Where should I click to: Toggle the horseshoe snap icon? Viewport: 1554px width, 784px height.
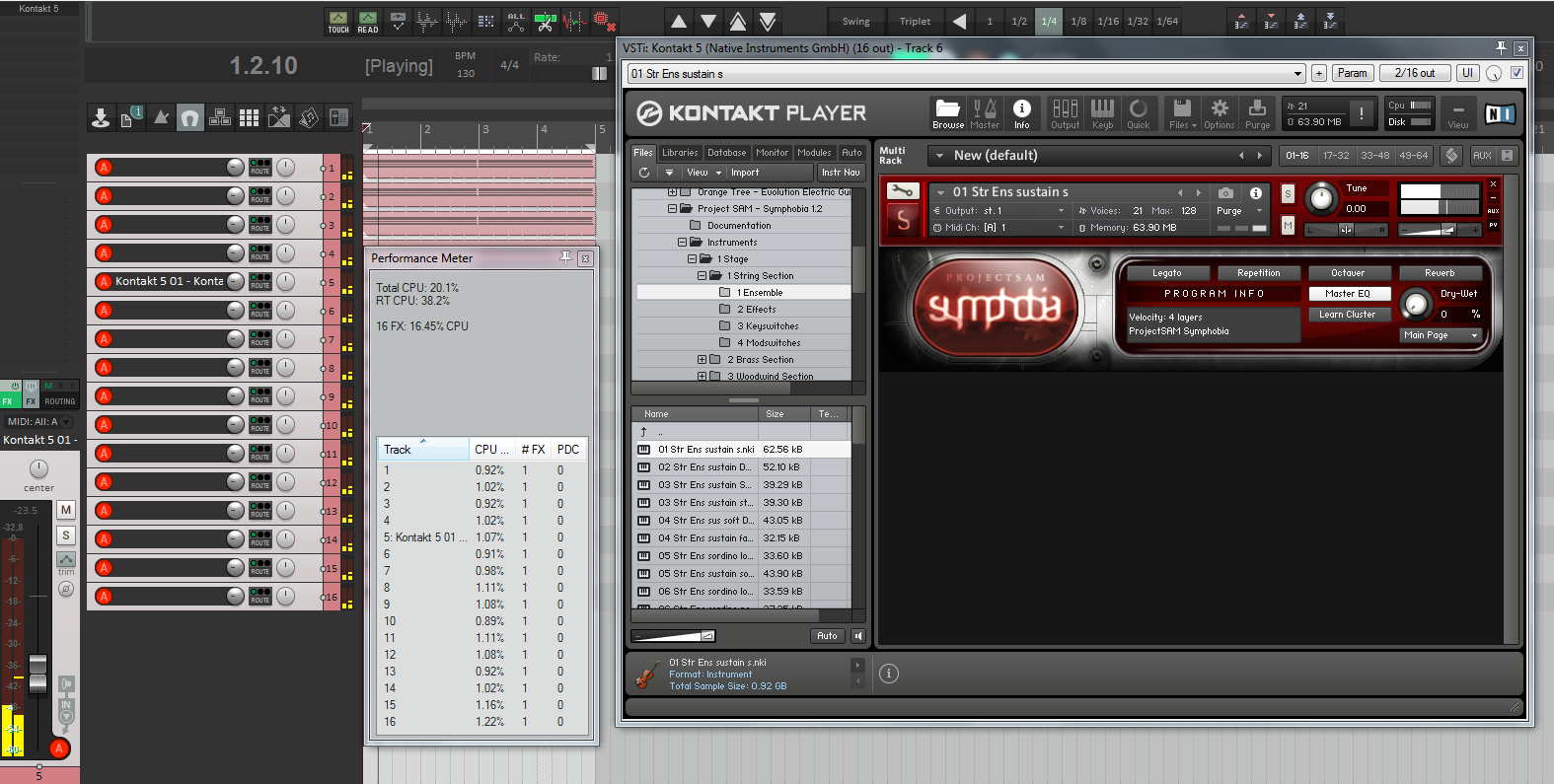(190, 118)
